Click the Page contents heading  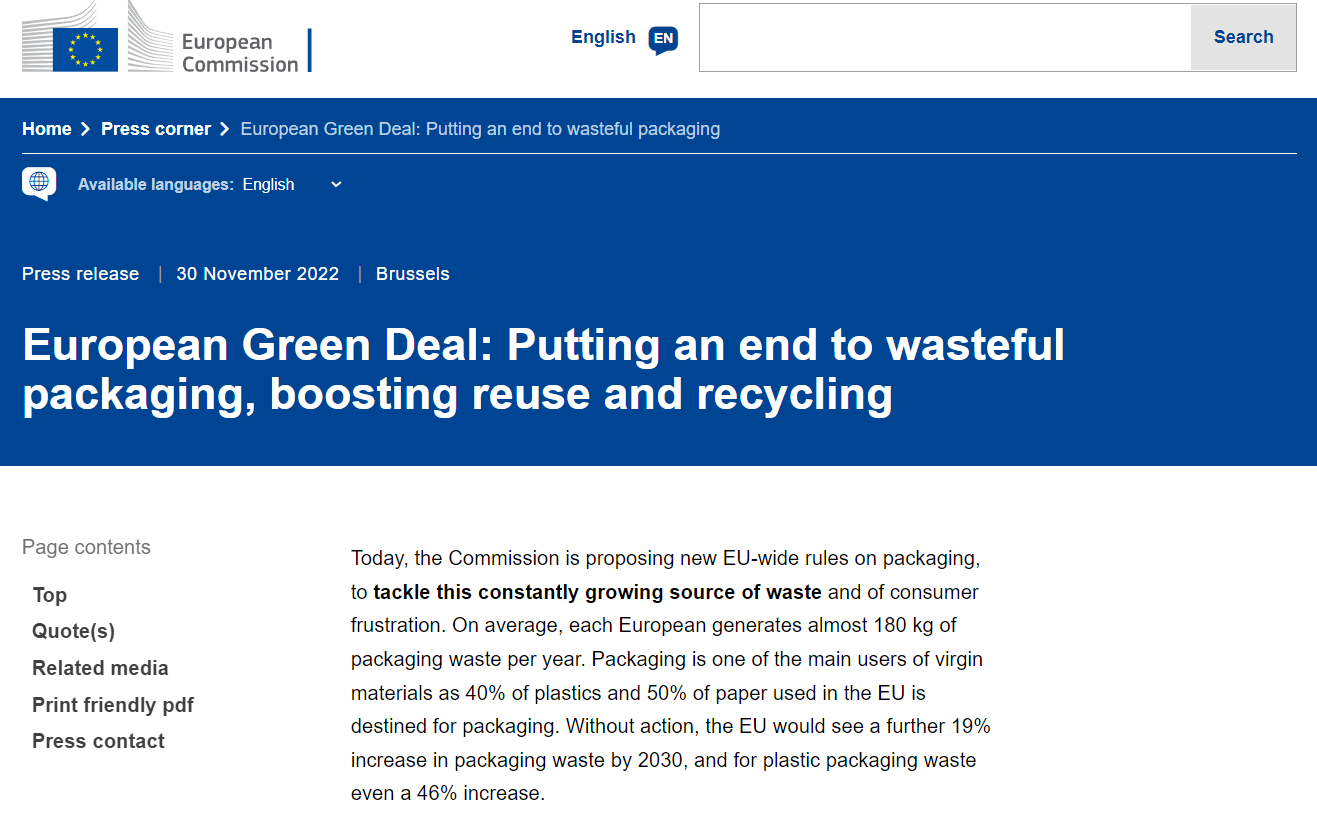(x=85, y=547)
